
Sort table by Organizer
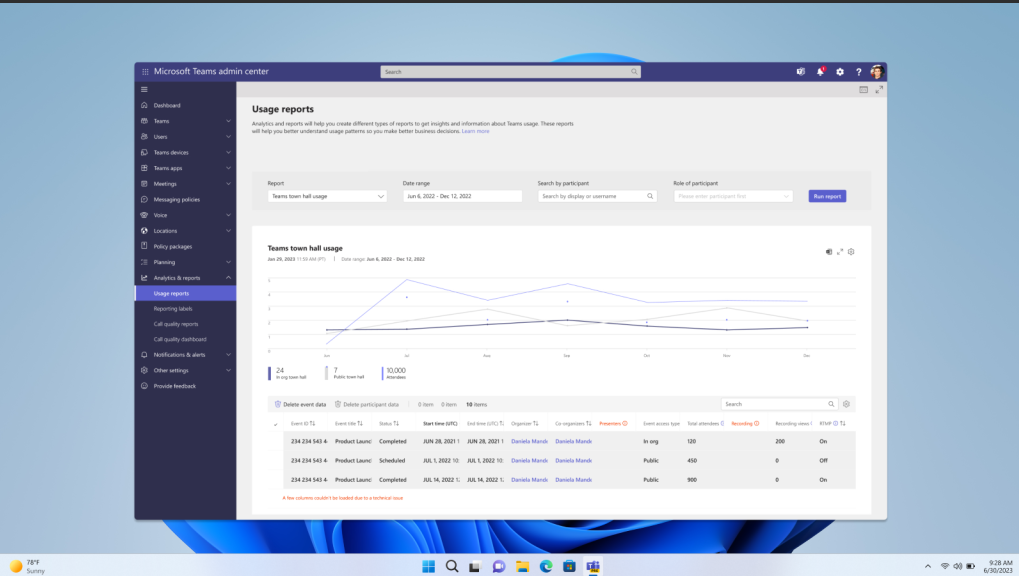coord(535,423)
